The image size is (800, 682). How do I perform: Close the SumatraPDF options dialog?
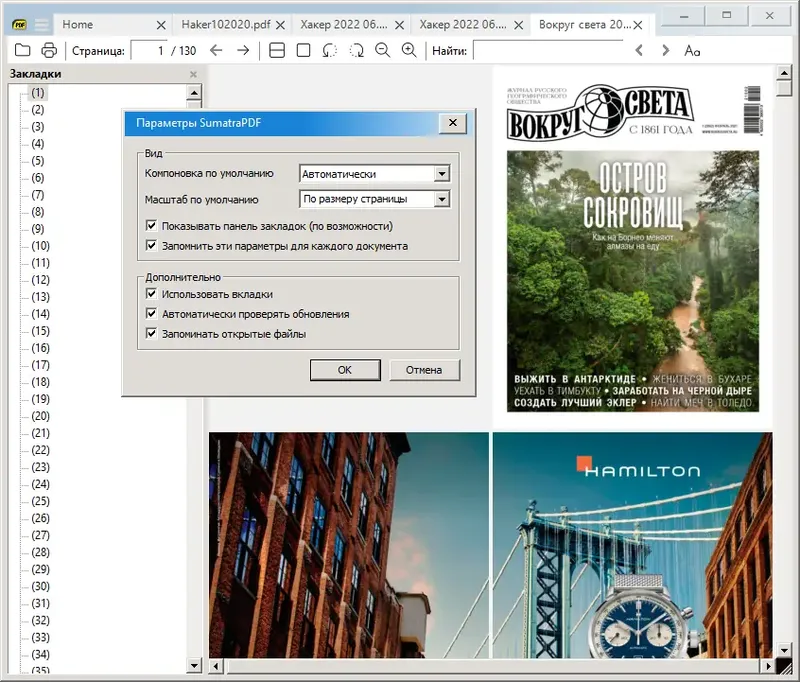pyautogui.click(x=453, y=123)
